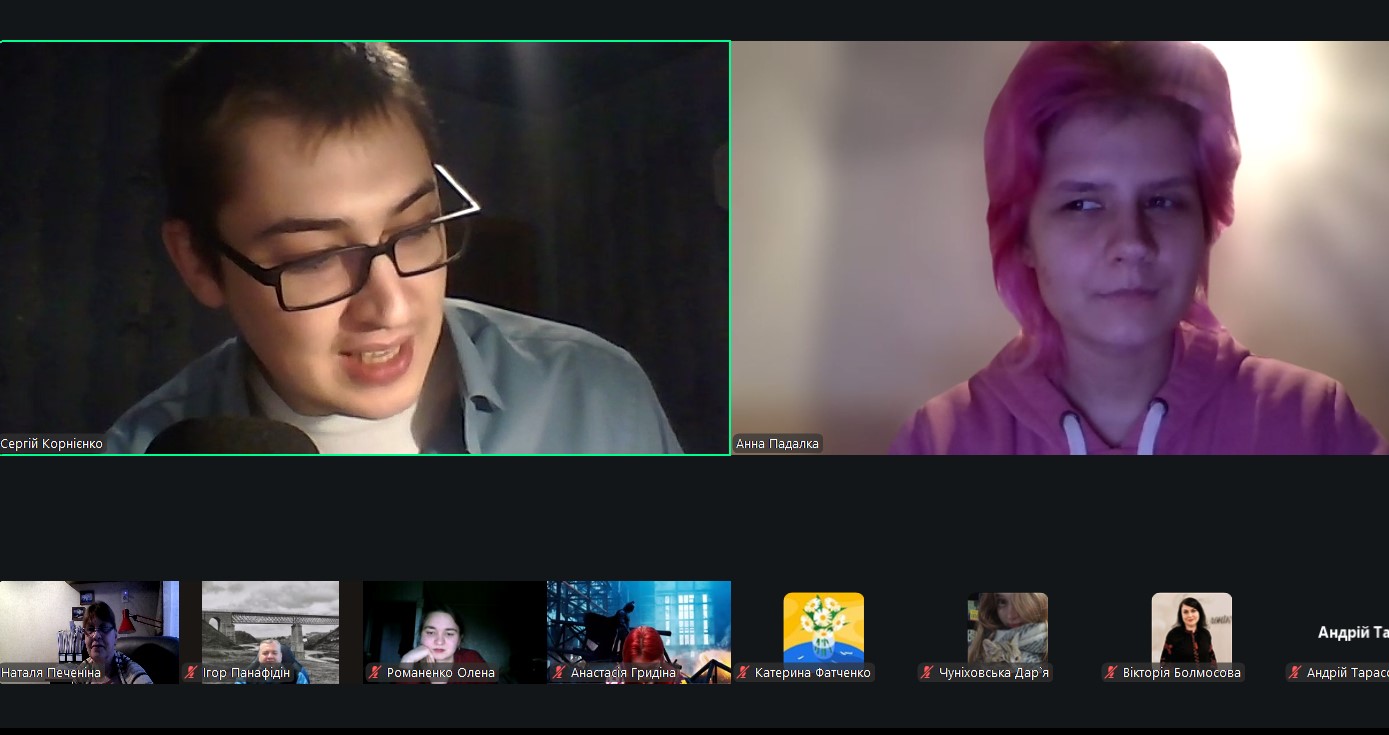1389x735 pixels.
Task: Click Катерина Фатченко's daisy flowers avatar
Action: (x=823, y=627)
